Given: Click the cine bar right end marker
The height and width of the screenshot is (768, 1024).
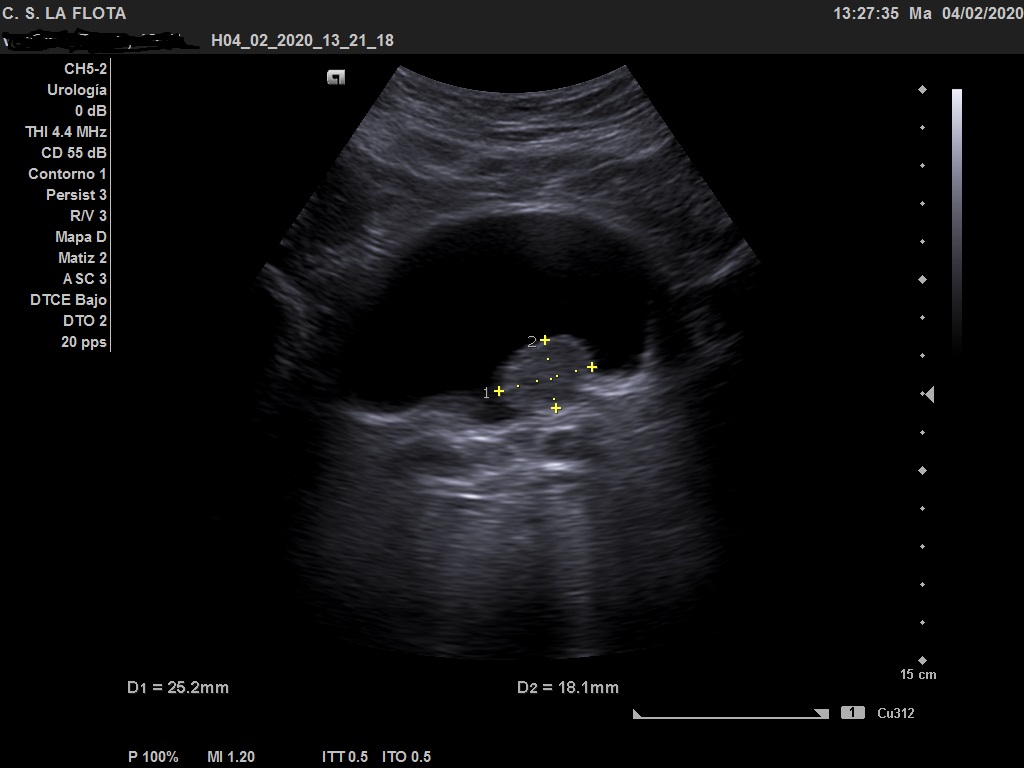Looking at the screenshot, I should pyautogui.click(x=821, y=714).
